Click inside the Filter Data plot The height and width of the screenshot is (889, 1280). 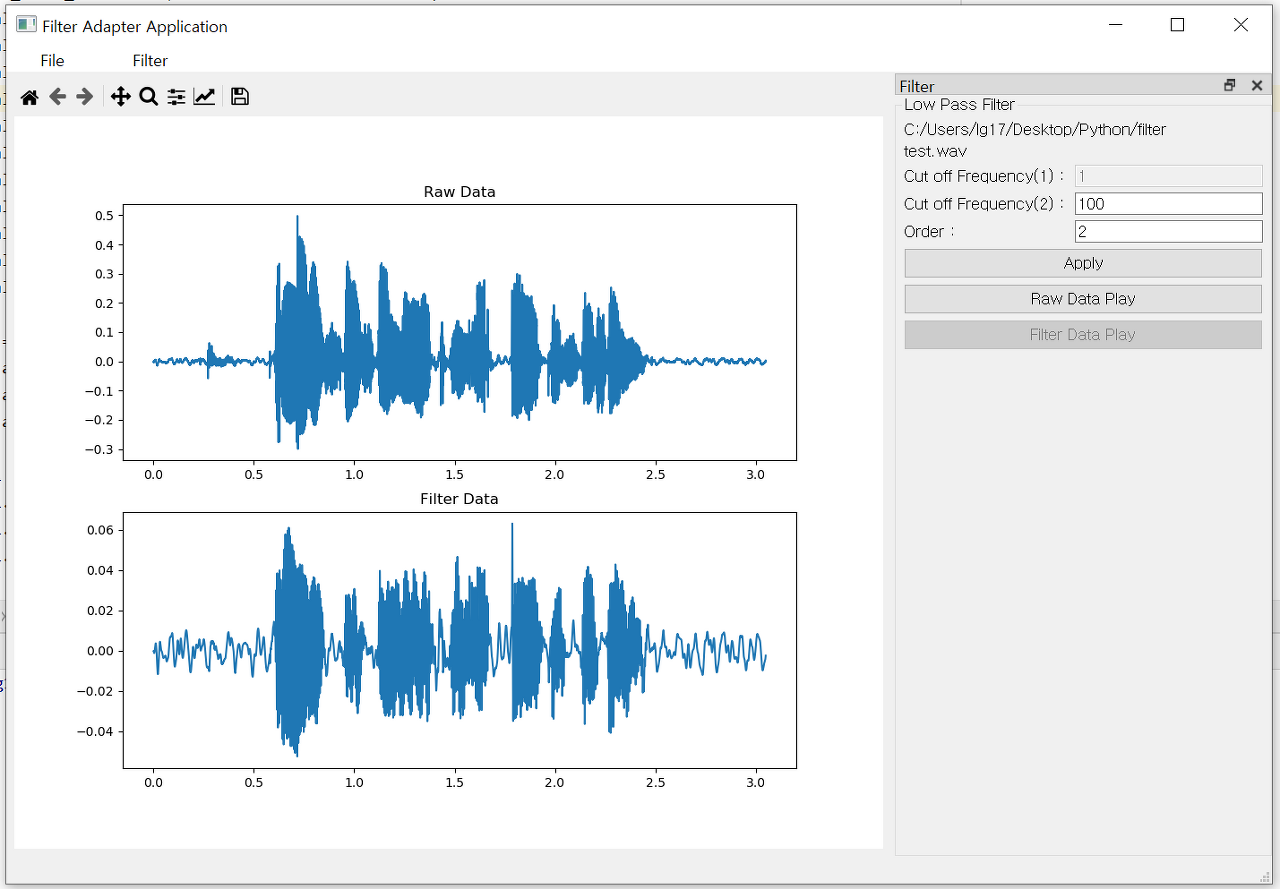click(x=460, y=638)
